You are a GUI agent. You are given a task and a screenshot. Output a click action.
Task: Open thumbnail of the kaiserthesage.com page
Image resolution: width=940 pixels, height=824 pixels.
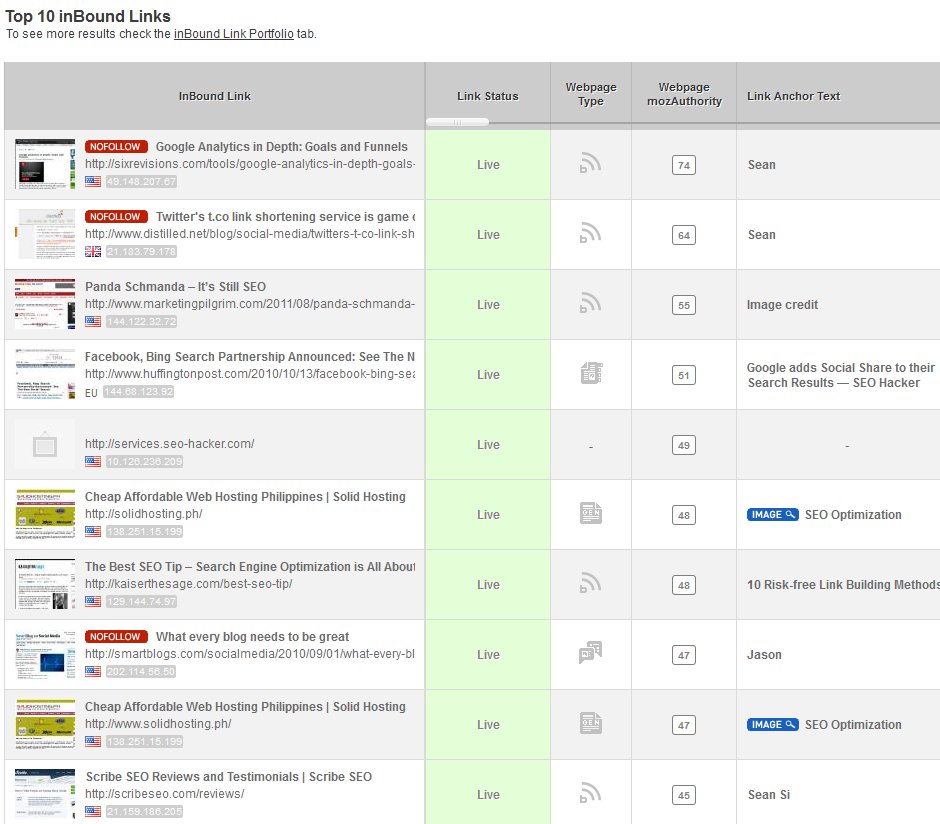tap(45, 584)
